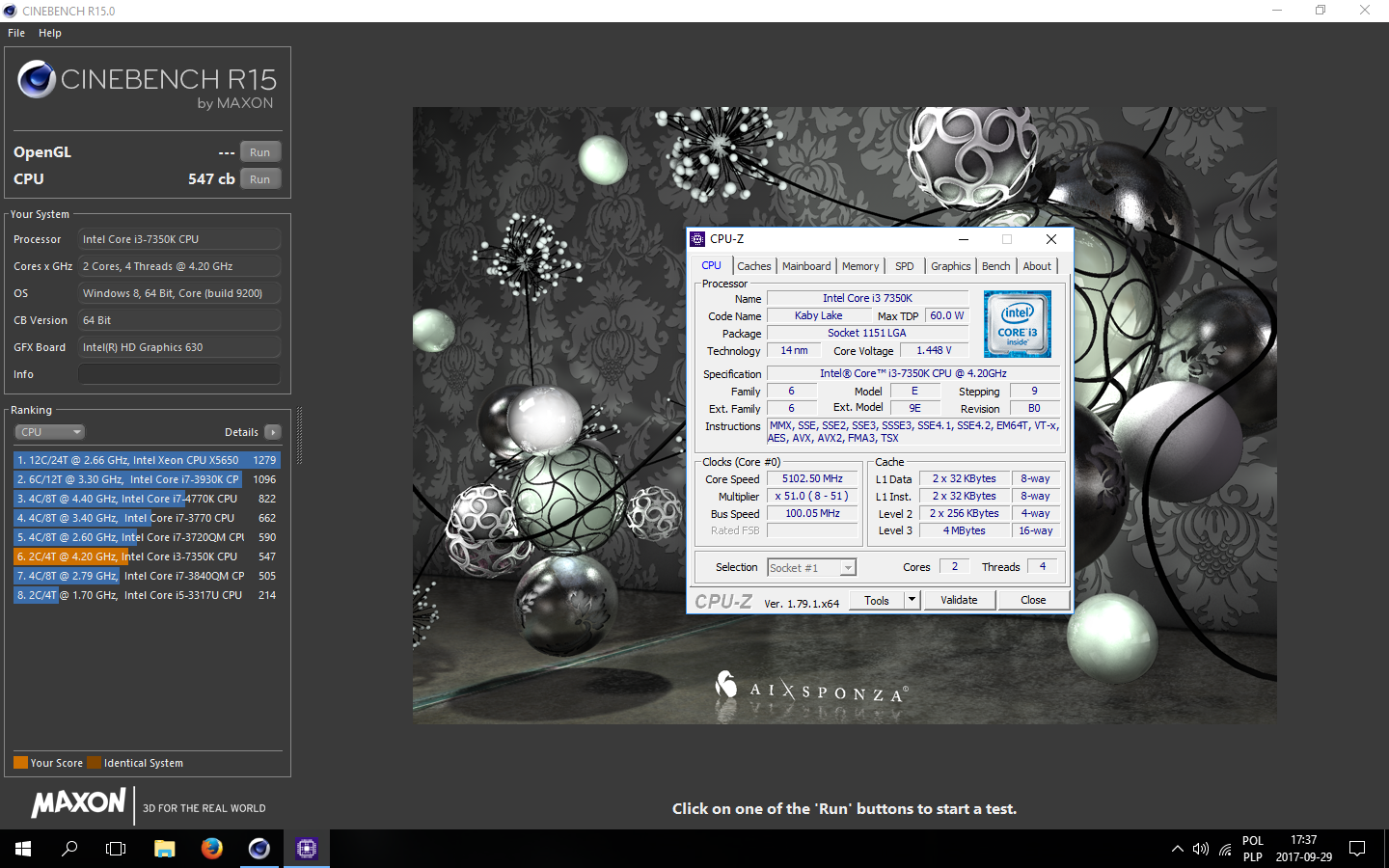The image size is (1389, 868).
Task: Click the Close button in CPU-Z
Action: point(1033,600)
